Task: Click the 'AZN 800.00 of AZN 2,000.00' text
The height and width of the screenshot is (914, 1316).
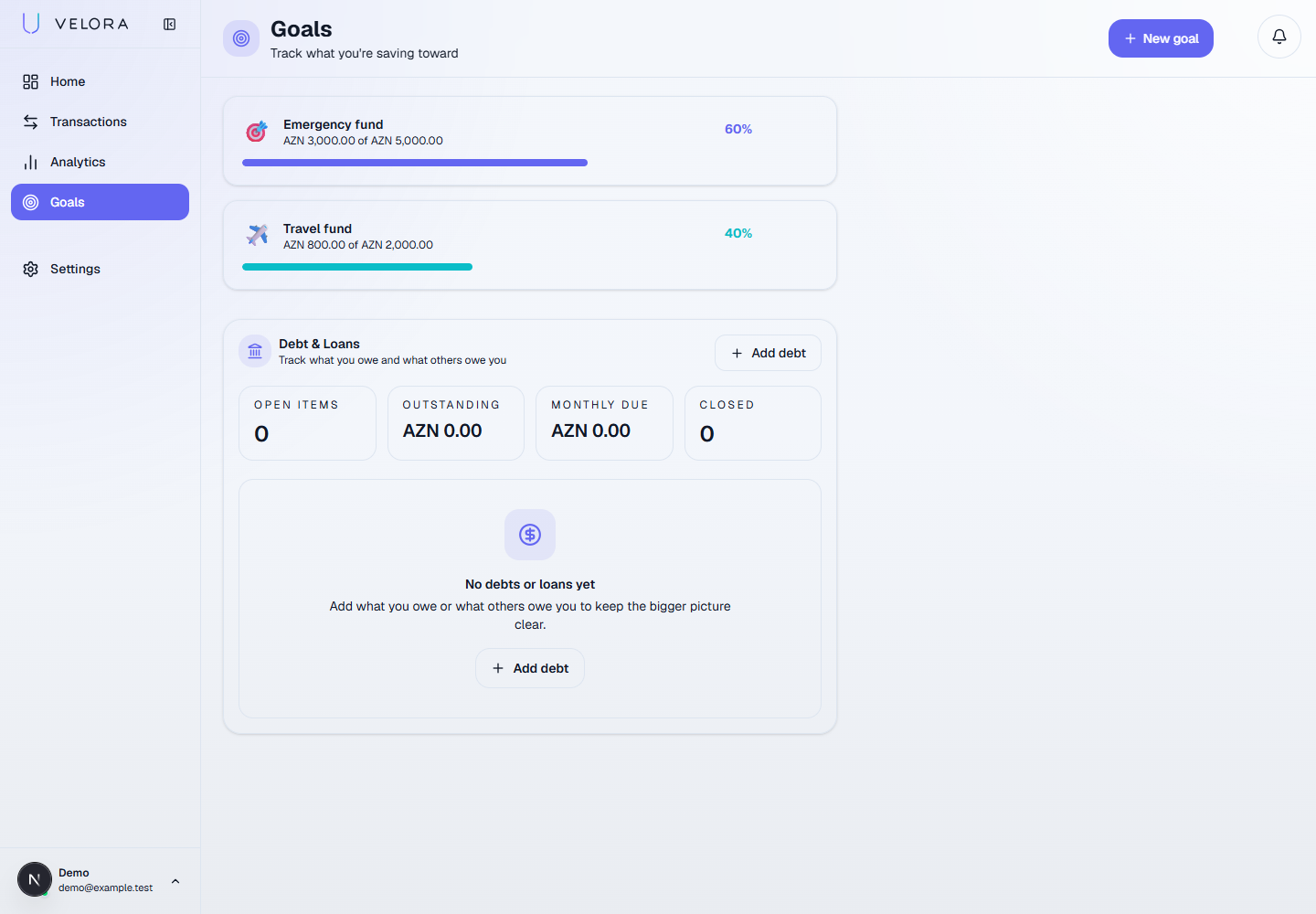Action: point(358,245)
